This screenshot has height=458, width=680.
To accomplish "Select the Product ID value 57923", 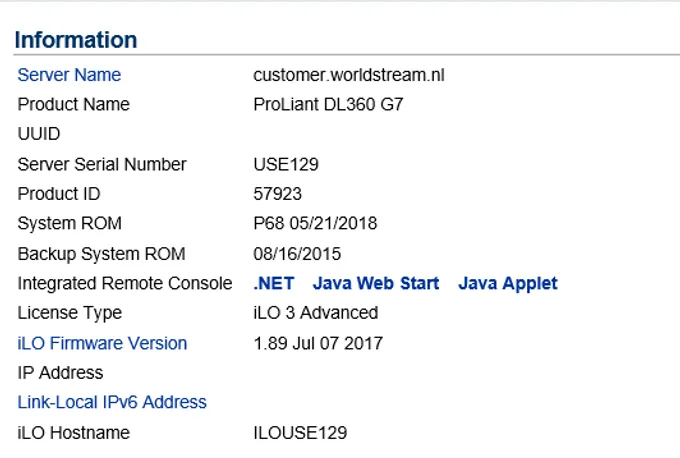I will (277, 194).
